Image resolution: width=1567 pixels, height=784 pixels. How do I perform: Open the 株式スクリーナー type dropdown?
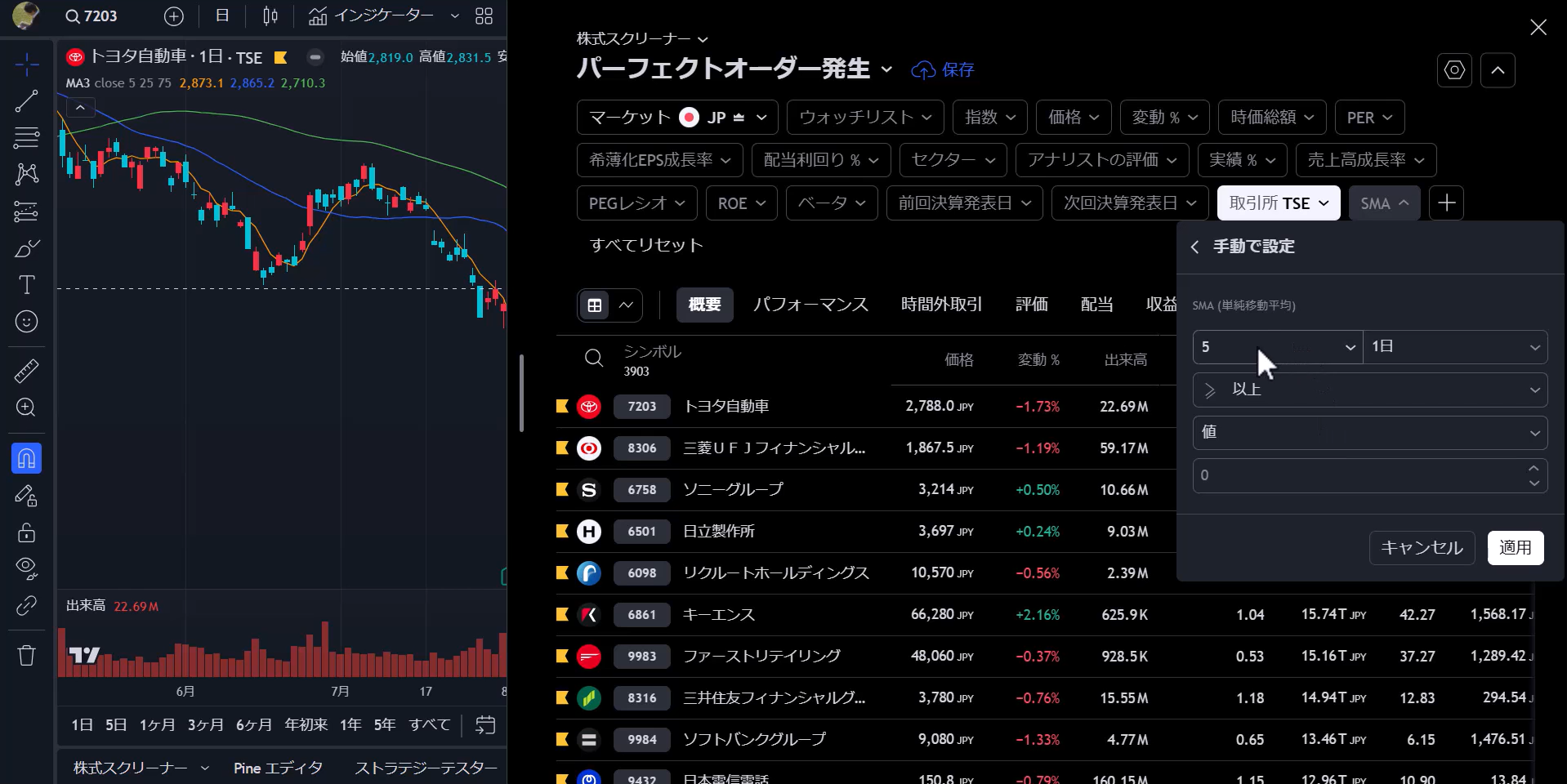(x=642, y=38)
